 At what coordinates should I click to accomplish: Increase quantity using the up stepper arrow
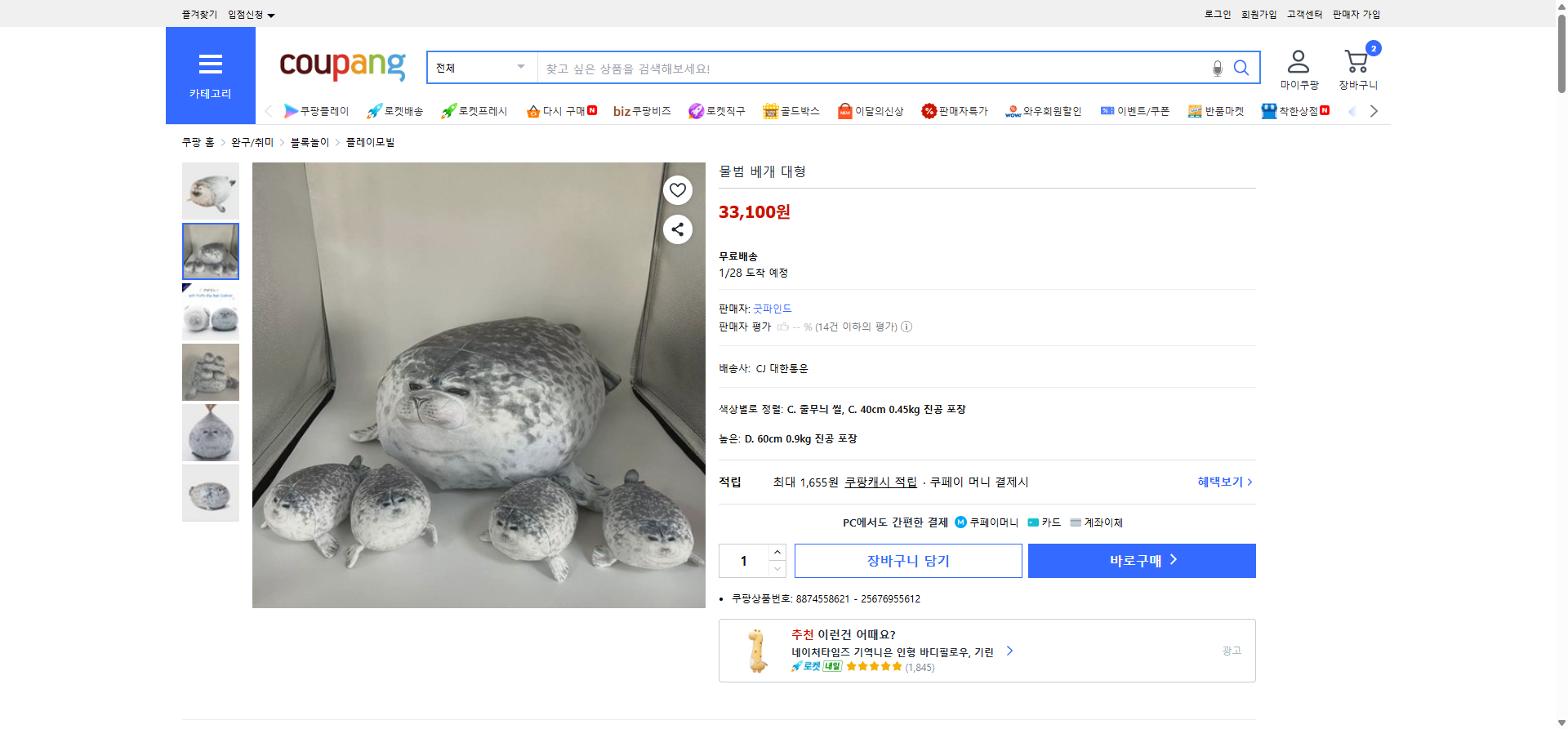(x=777, y=552)
